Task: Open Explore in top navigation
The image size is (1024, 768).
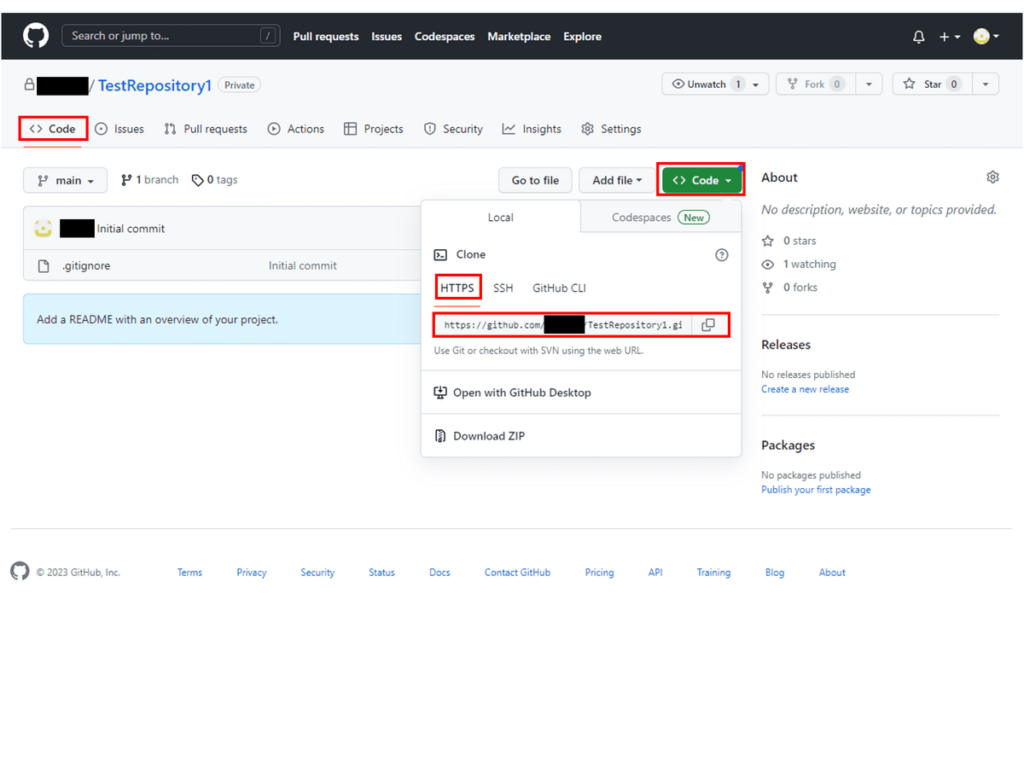Action: [583, 37]
